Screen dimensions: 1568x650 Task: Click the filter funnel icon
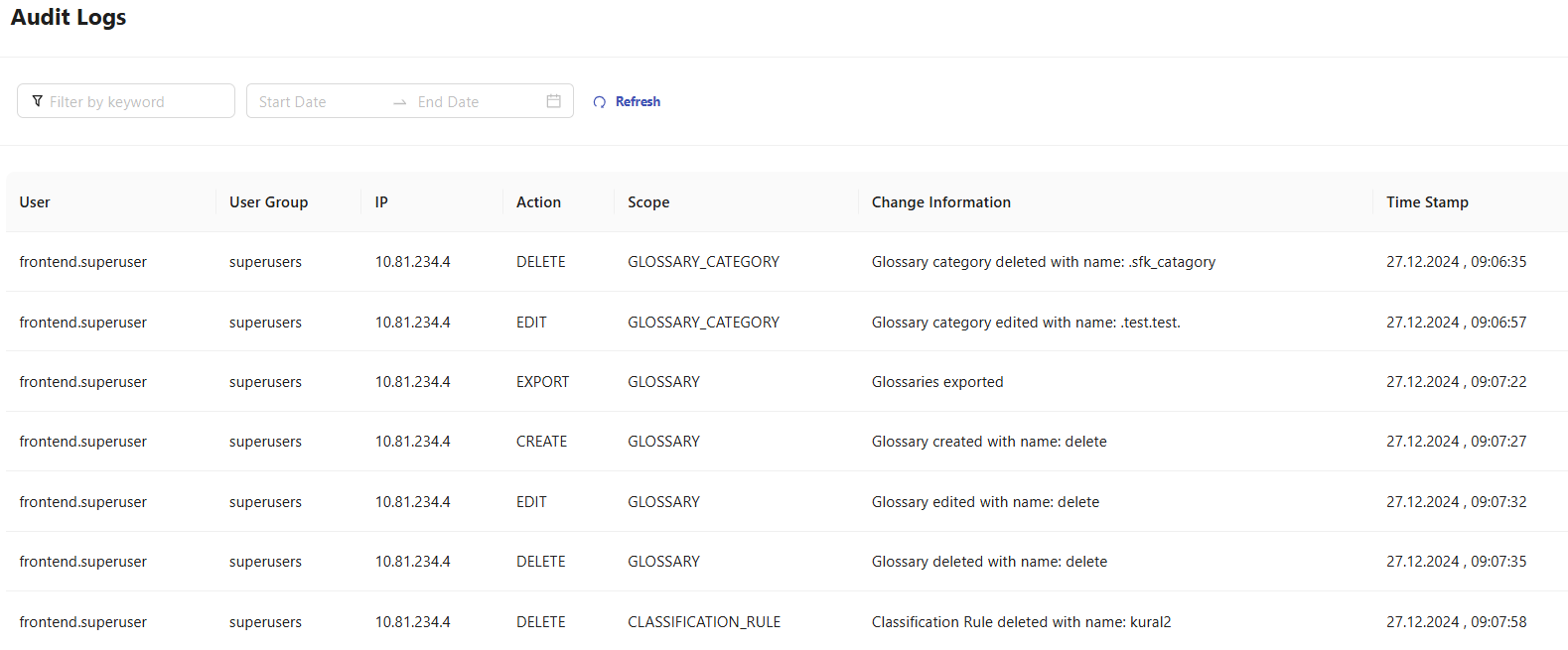point(38,101)
